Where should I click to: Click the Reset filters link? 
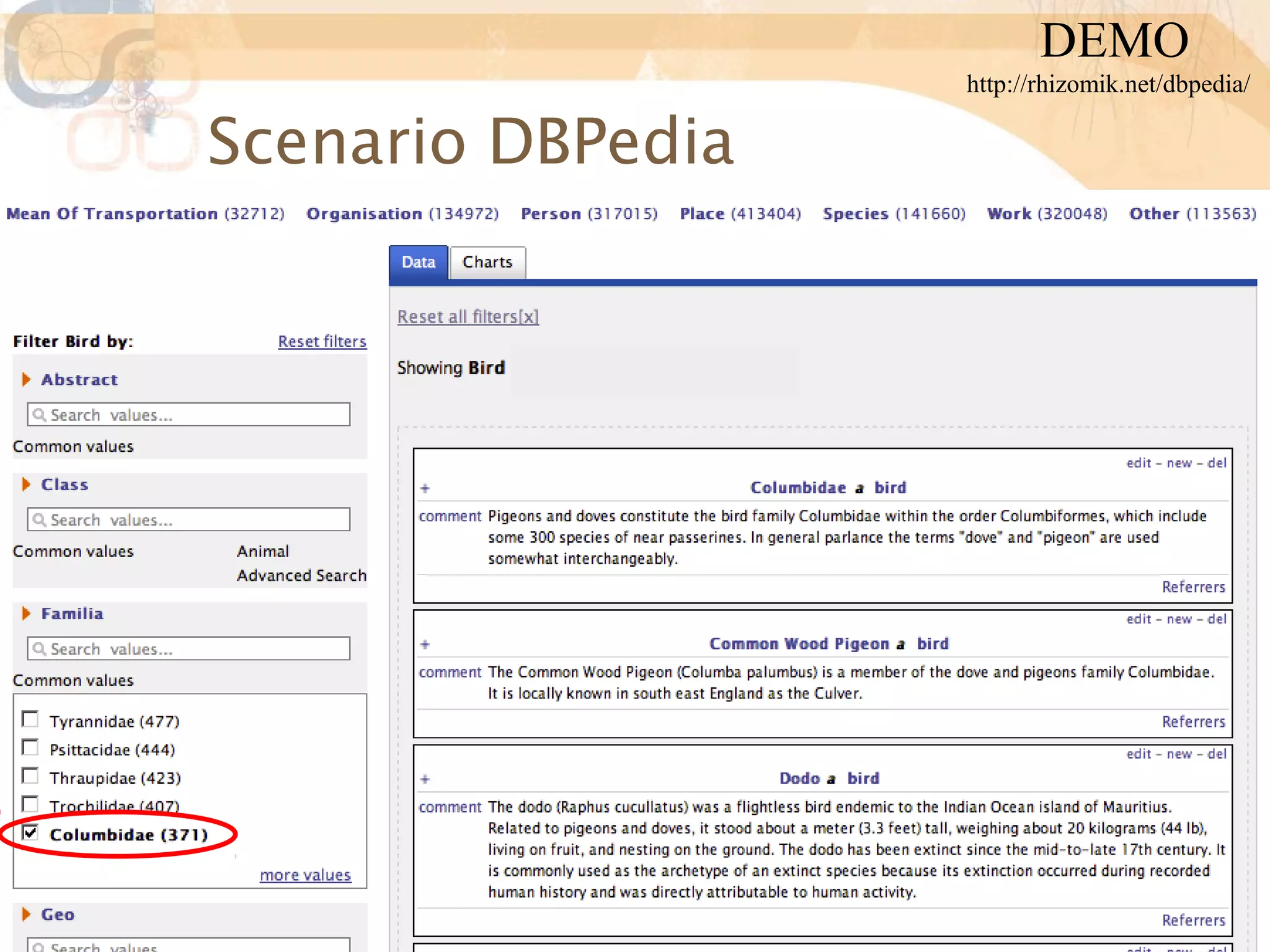point(322,342)
